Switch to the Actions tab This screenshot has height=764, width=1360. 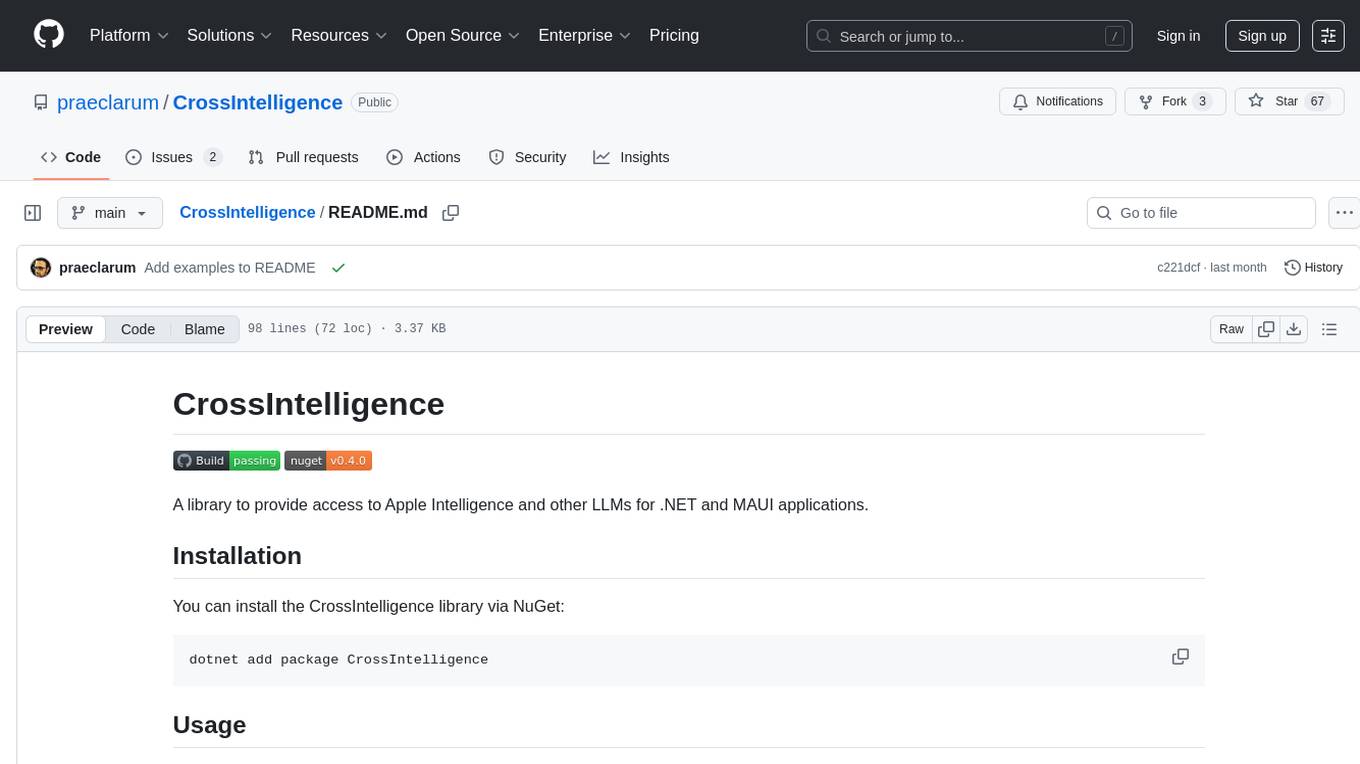click(423, 157)
